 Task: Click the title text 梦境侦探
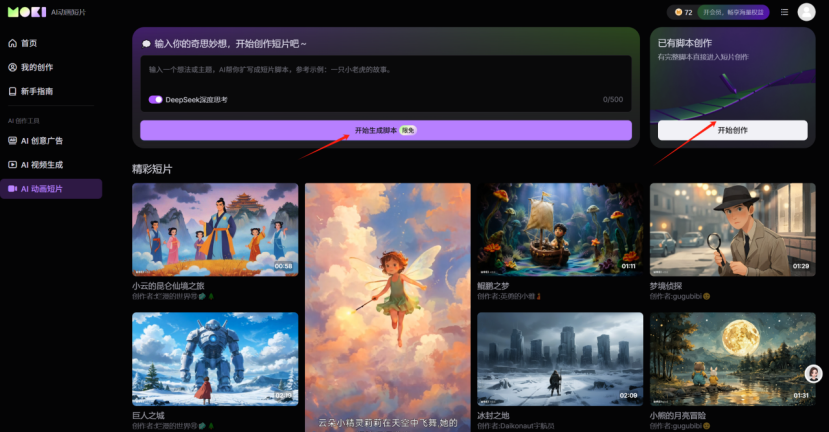(666, 286)
